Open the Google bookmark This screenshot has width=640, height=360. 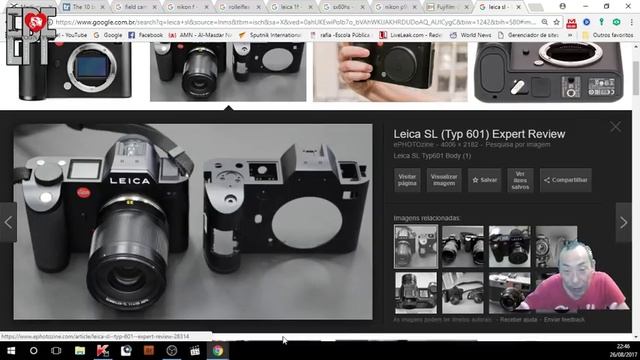108,36
